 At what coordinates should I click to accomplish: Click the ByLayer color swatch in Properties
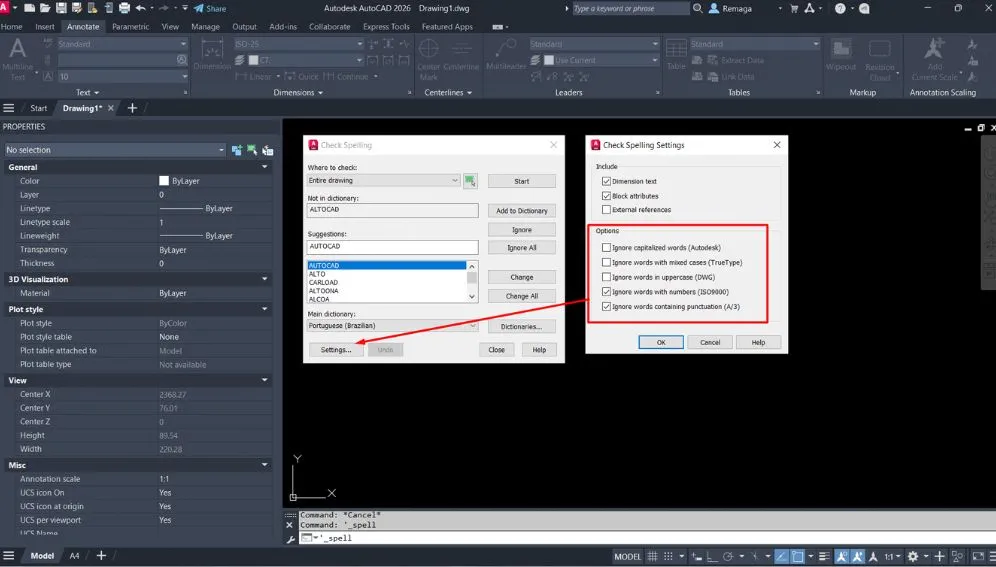tap(164, 181)
